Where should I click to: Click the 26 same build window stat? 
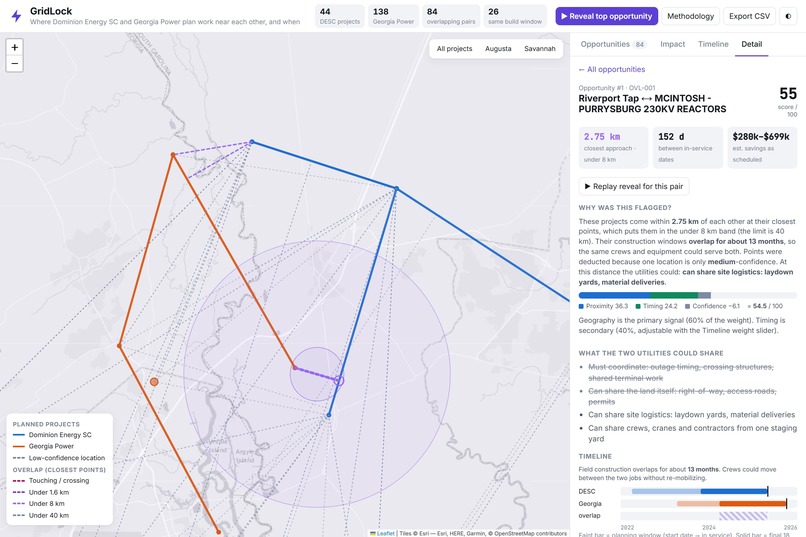click(515, 16)
